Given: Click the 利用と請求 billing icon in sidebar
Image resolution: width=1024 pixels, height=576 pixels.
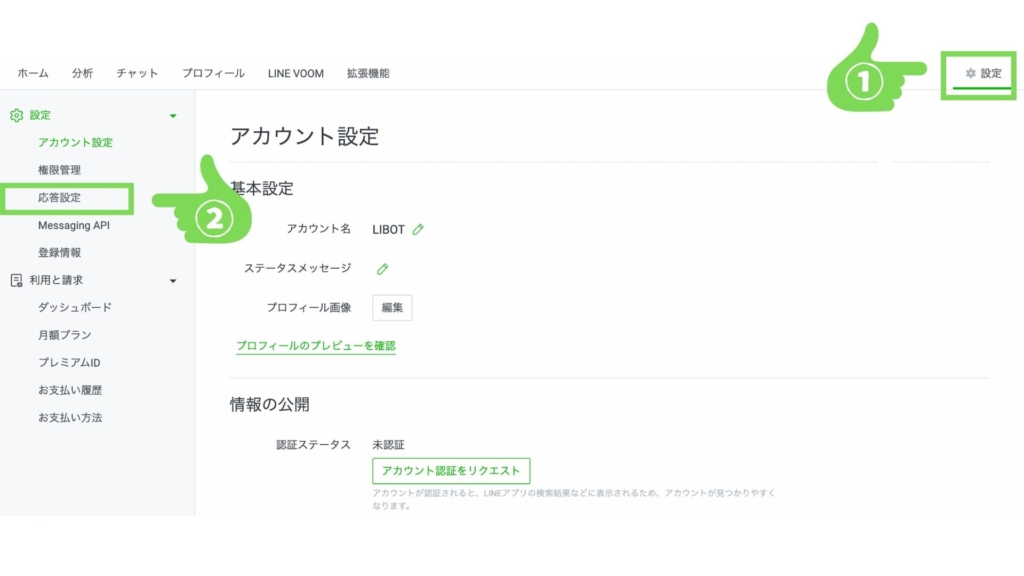Looking at the screenshot, I should (16, 281).
